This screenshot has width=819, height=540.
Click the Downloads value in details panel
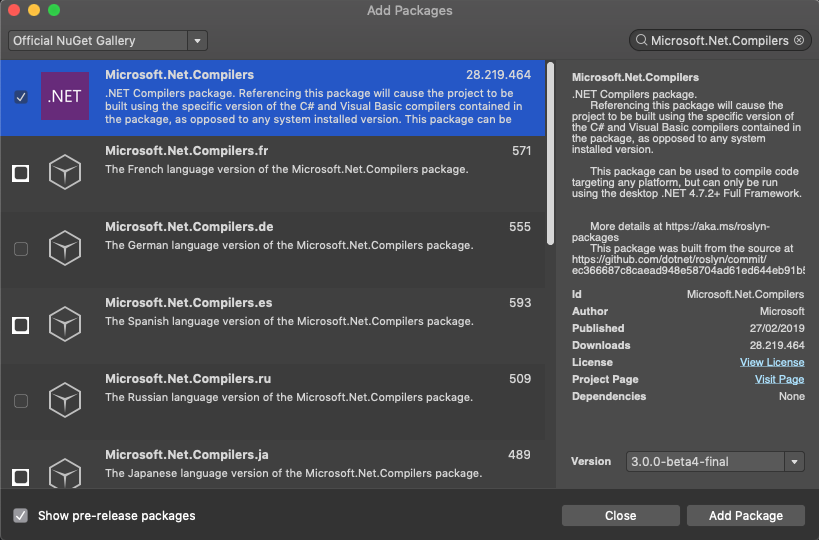pyautogui.click(x=777, y=345)
